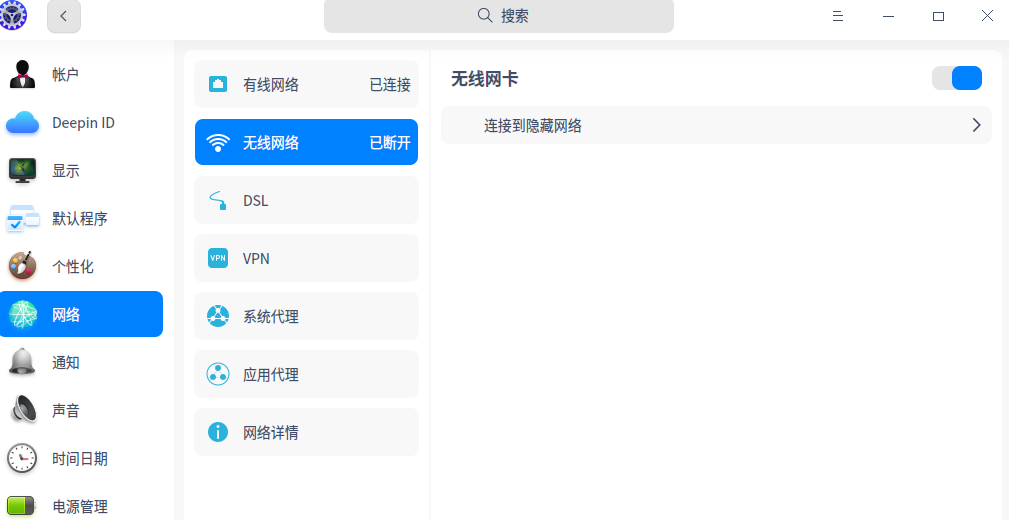Click the 时间日期 clock icon

pyautogui.click(x=23, y=458)
